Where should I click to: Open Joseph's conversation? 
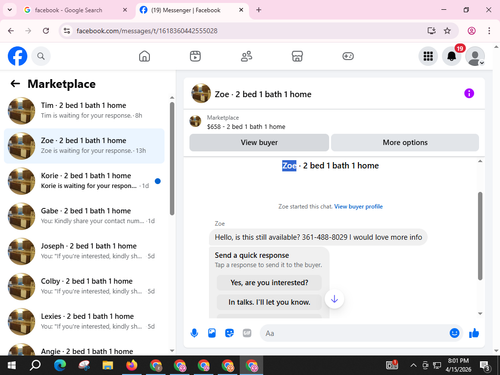84,251
